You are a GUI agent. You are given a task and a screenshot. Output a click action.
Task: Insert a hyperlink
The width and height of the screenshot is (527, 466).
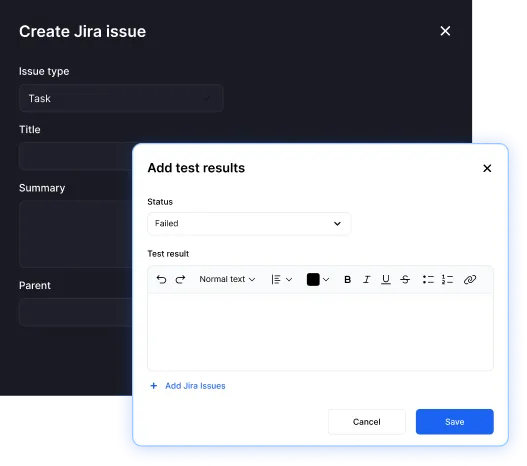(470, 279)
